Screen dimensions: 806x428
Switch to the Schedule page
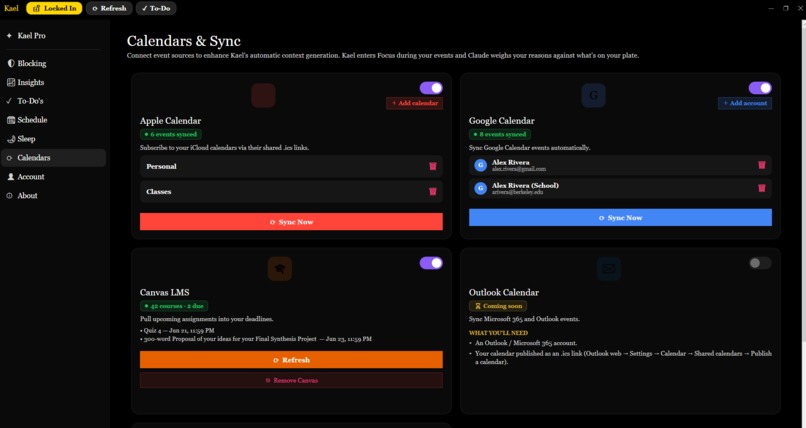tap(53, 120)
